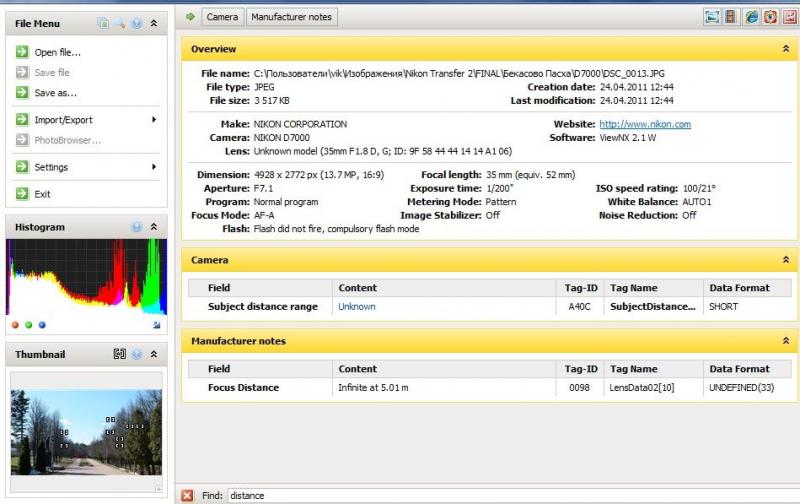
Task: Click the 100/21° ISO speed value
Action: (x=699, y=188)
